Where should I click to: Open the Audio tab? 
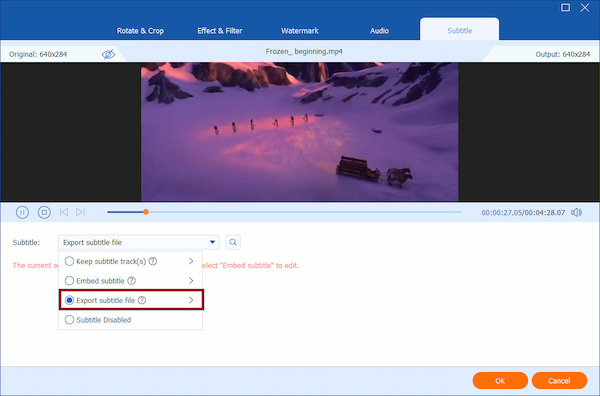point(379,31)
